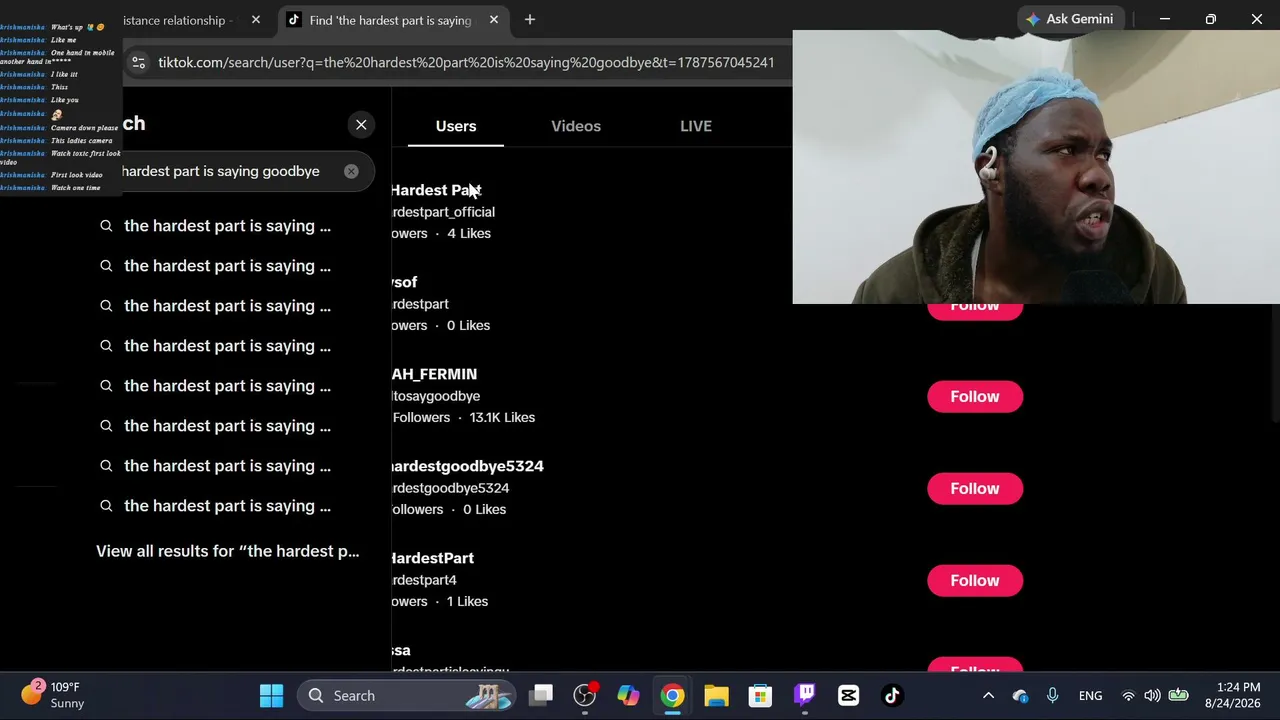This screenshot has height=720, width=1280.
Task: Open the hardestpart_official user profile
Action: (443, 212)
